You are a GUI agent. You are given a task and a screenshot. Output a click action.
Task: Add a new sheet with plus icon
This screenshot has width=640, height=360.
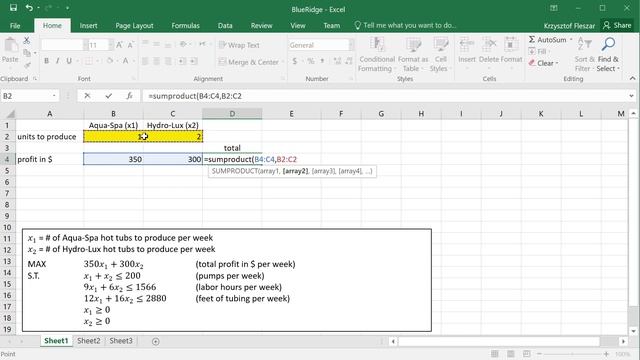tap(156, 341)
